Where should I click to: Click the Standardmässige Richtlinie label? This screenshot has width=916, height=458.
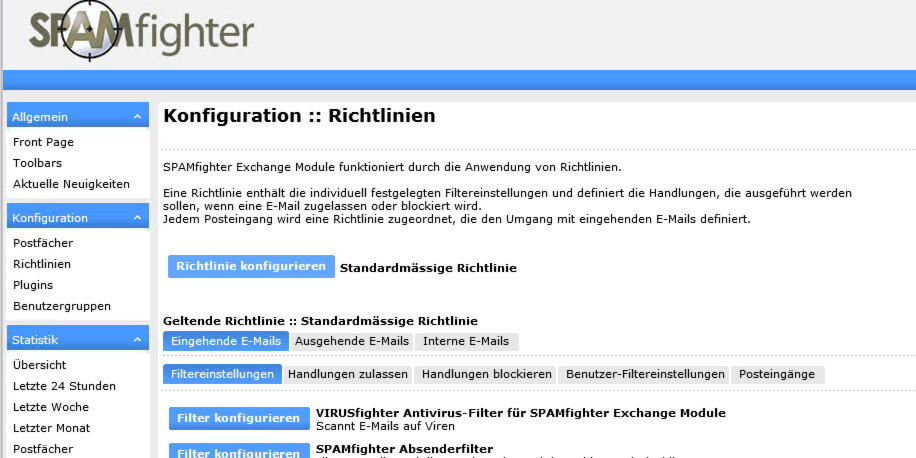pyautogui.click(x=428, y=268)
